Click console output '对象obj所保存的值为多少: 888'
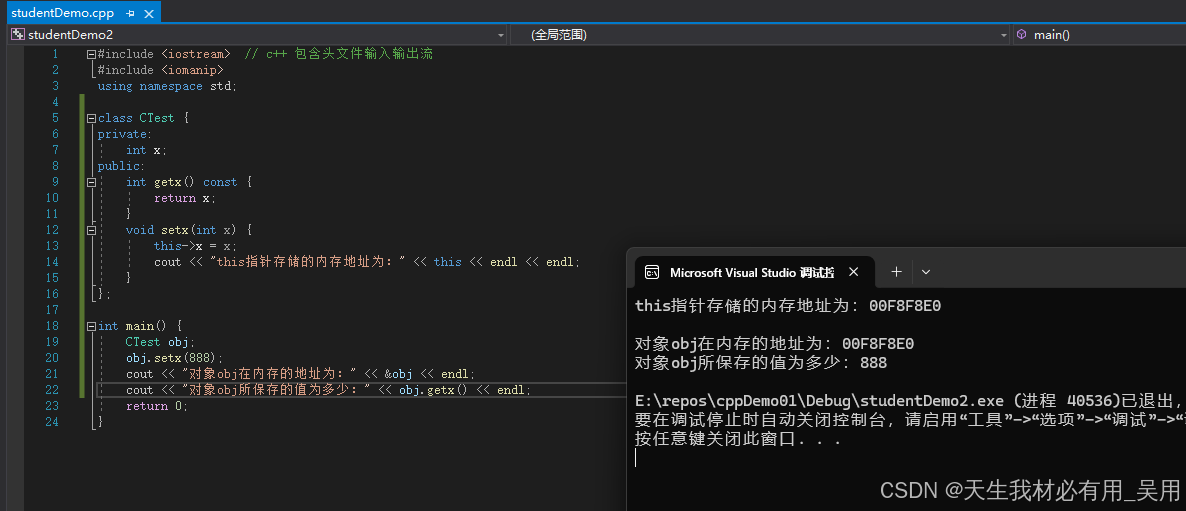 (761, 363)
